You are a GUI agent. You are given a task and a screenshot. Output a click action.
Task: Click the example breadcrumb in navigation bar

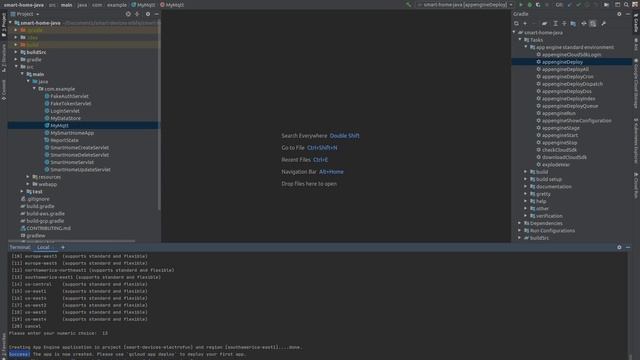tap(117, 5)
